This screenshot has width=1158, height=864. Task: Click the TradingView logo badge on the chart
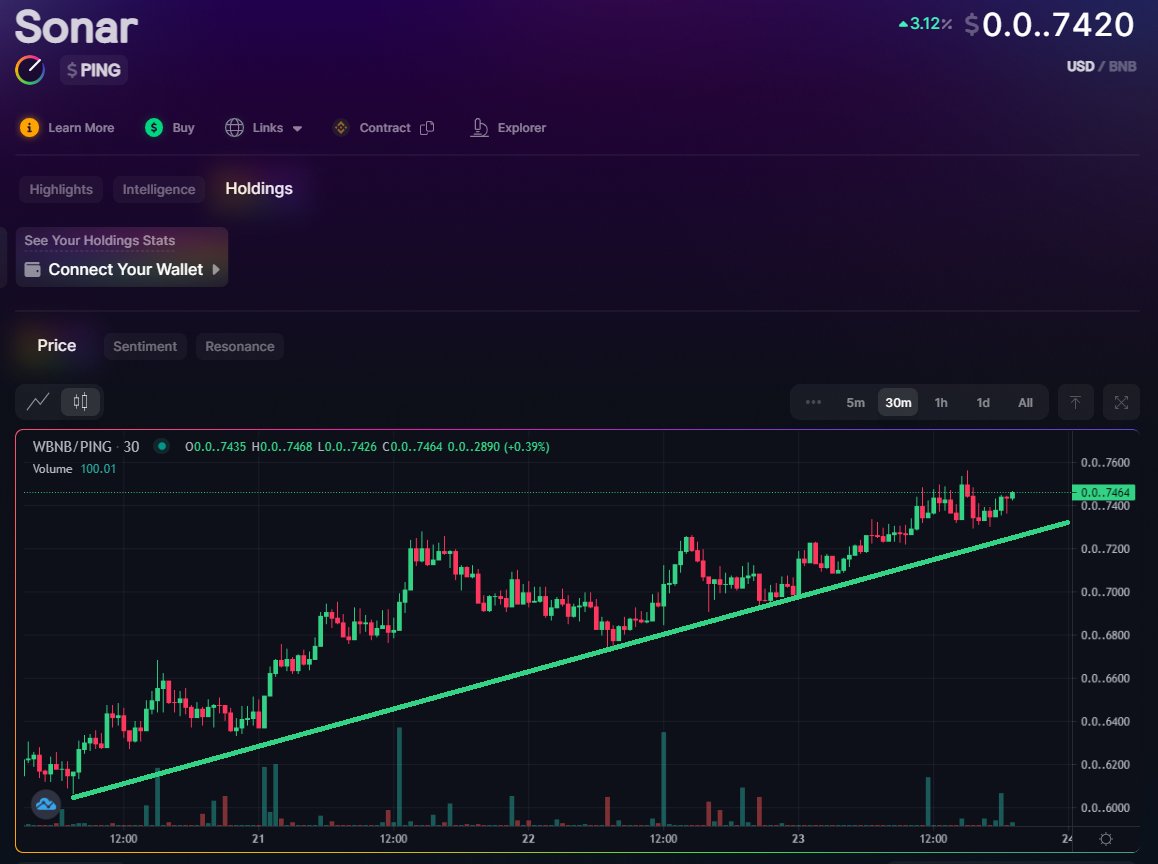point(46,804)
